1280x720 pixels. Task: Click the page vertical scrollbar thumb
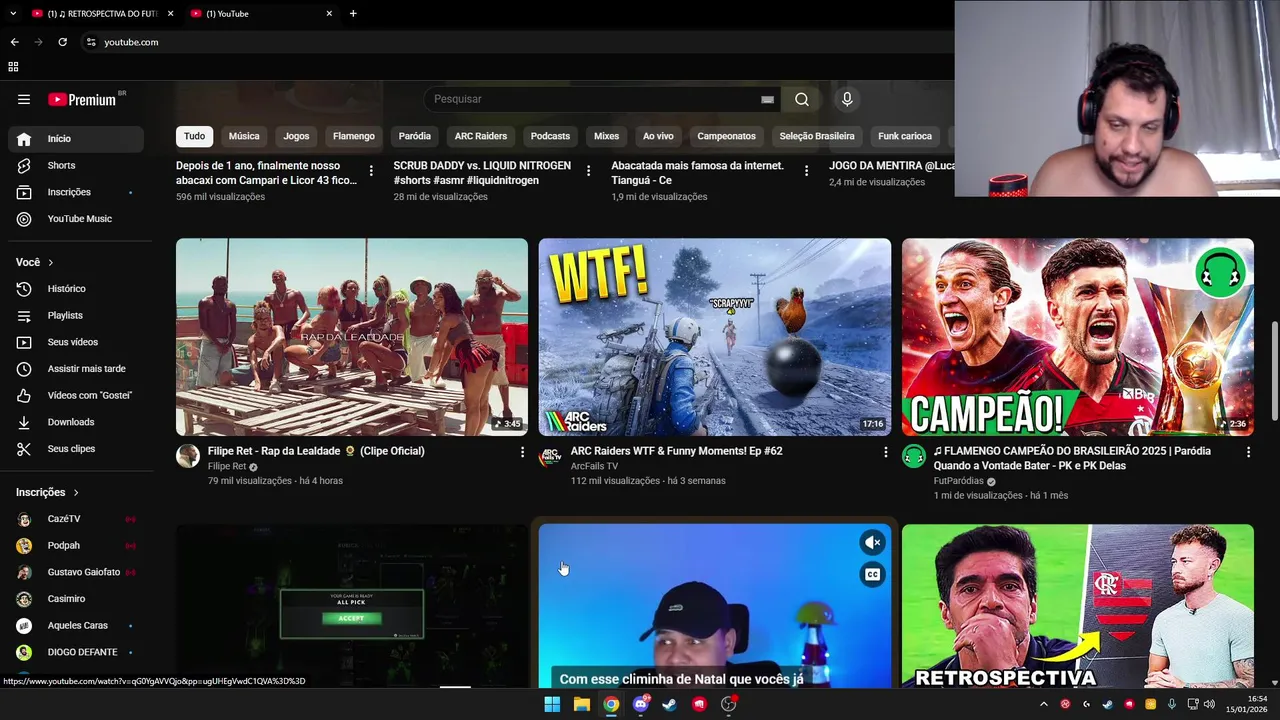pyautogui.click(x=1275, y=371)
